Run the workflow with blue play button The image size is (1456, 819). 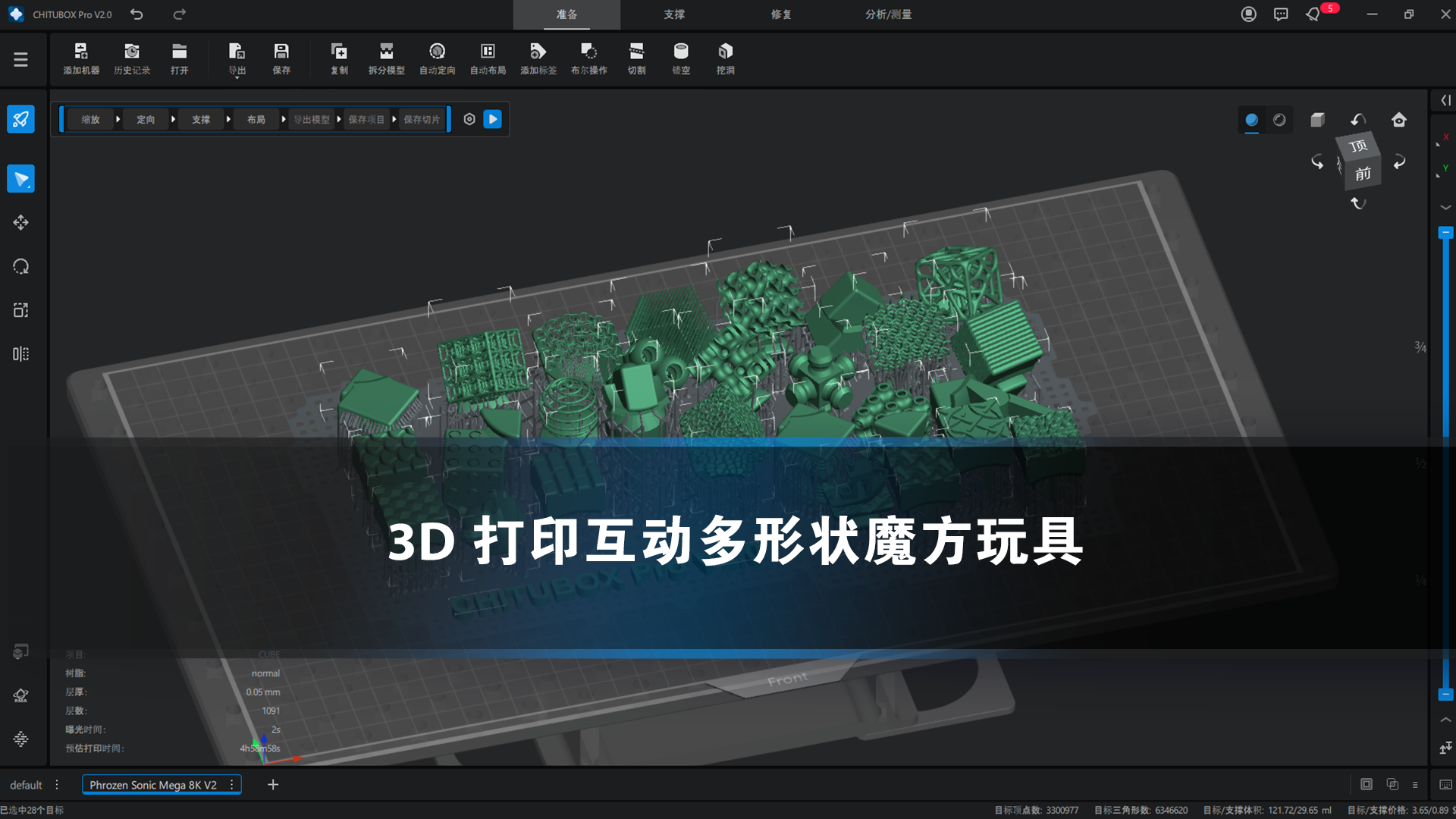pos(493,119)
